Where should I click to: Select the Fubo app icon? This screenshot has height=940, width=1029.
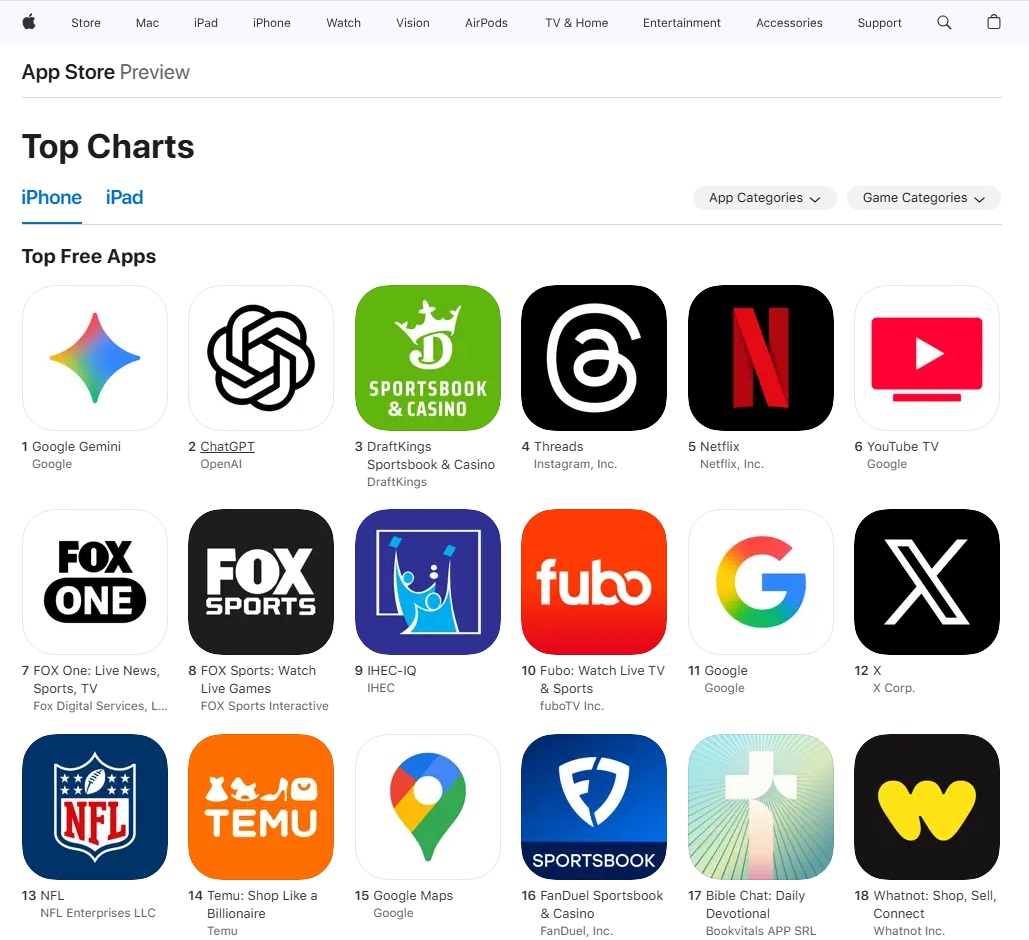click(x=594, y=582)
